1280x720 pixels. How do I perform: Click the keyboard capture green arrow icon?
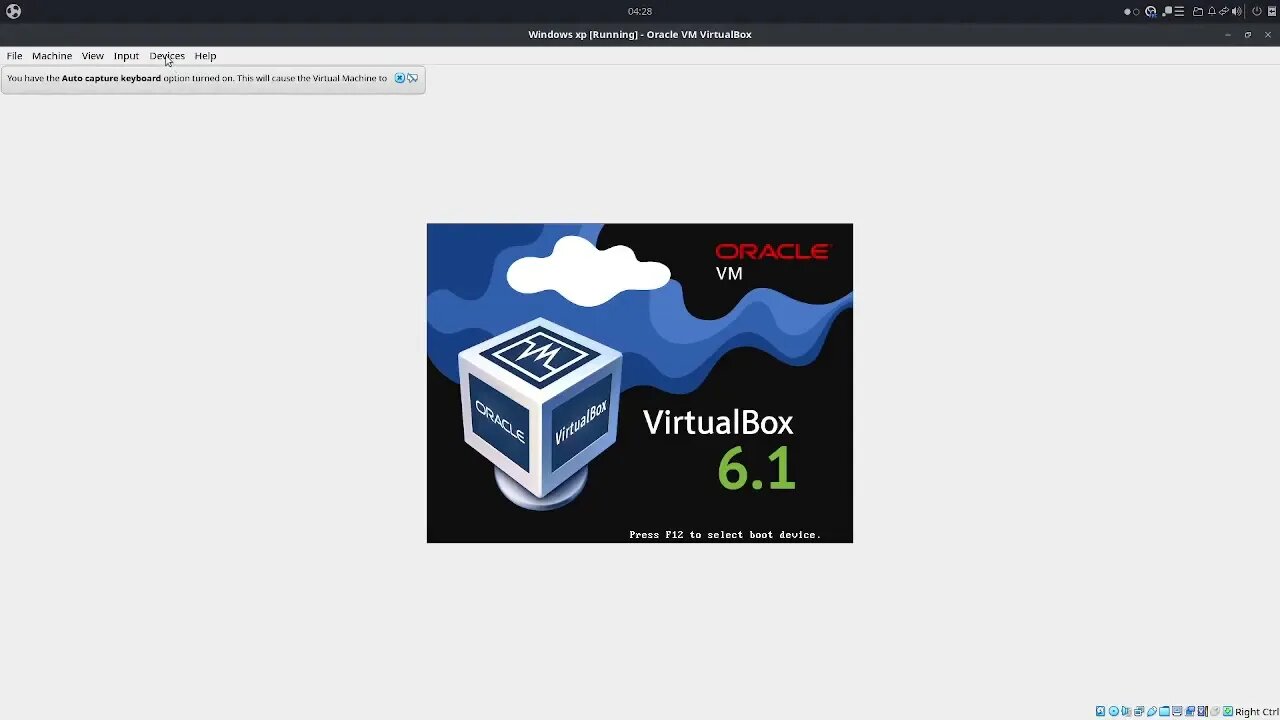click(x=1228, y=712)
